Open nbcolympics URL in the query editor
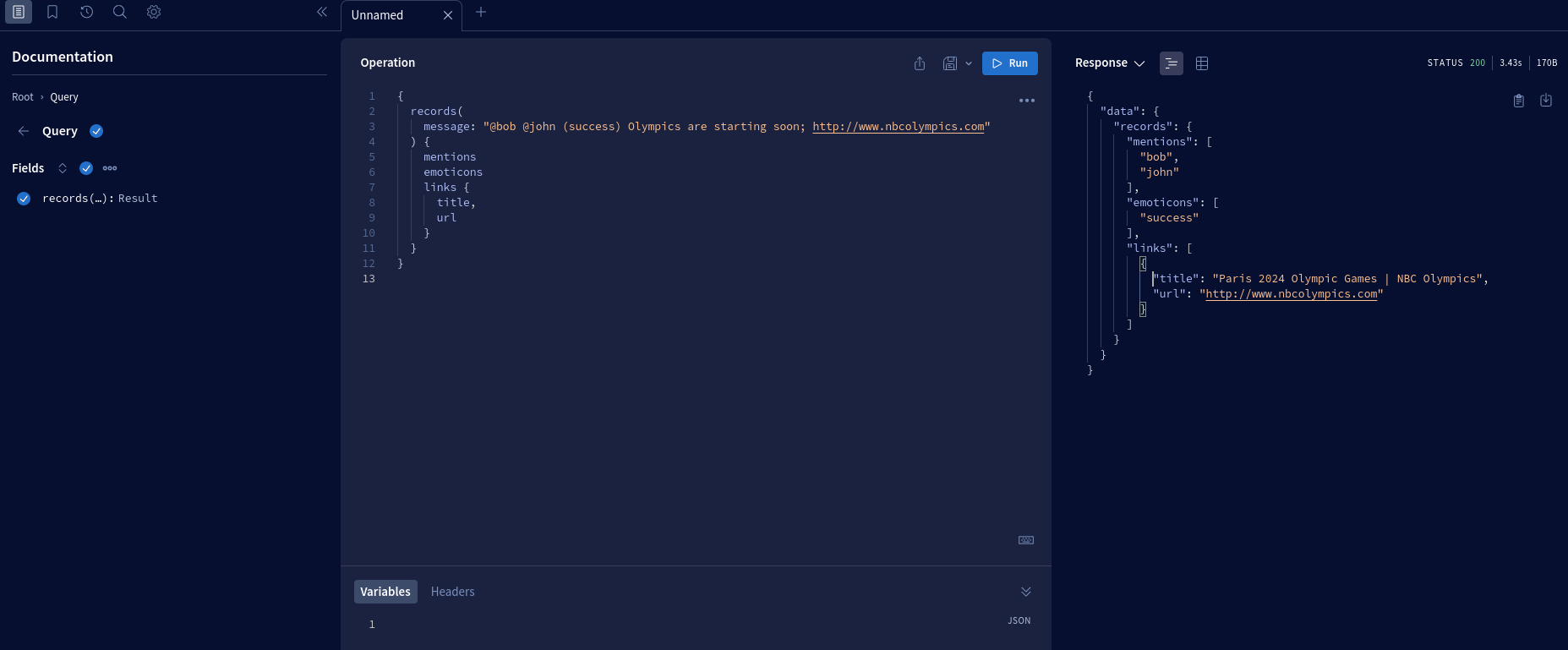The width and height of the screenshot is (1568, 650). click(x=899, y=127)
